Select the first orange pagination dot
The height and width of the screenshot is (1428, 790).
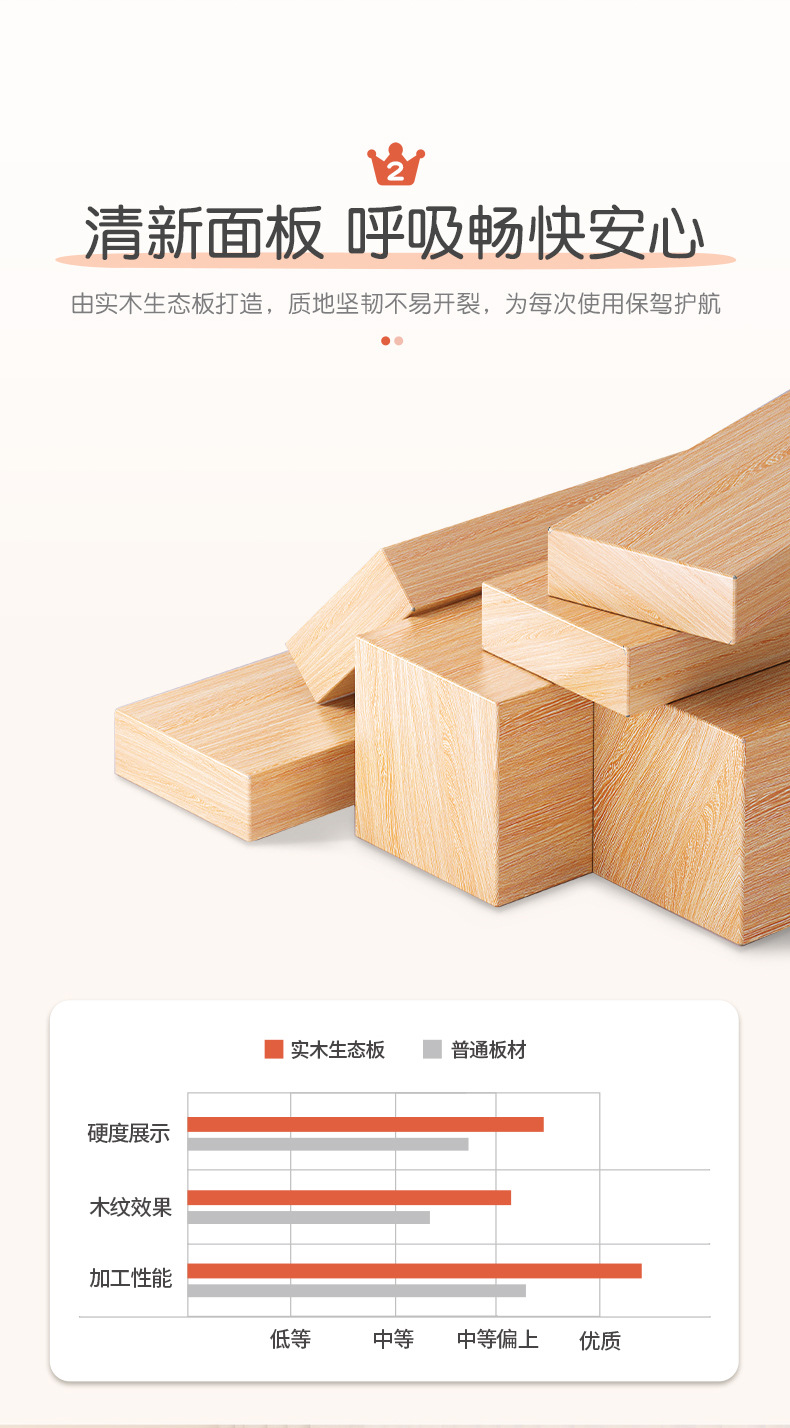tap(386, 341)
